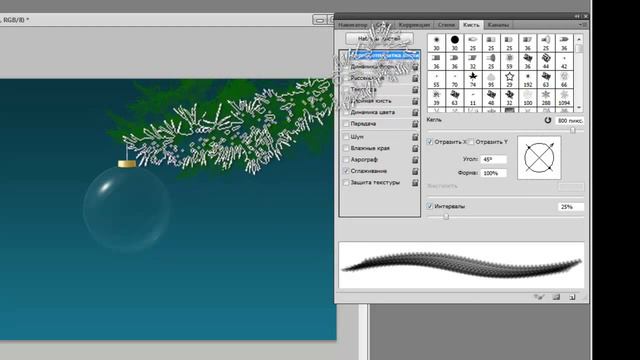The image size is (640, 360).
Task: Enable the Передача checkbox
Action: pos(346,124)
